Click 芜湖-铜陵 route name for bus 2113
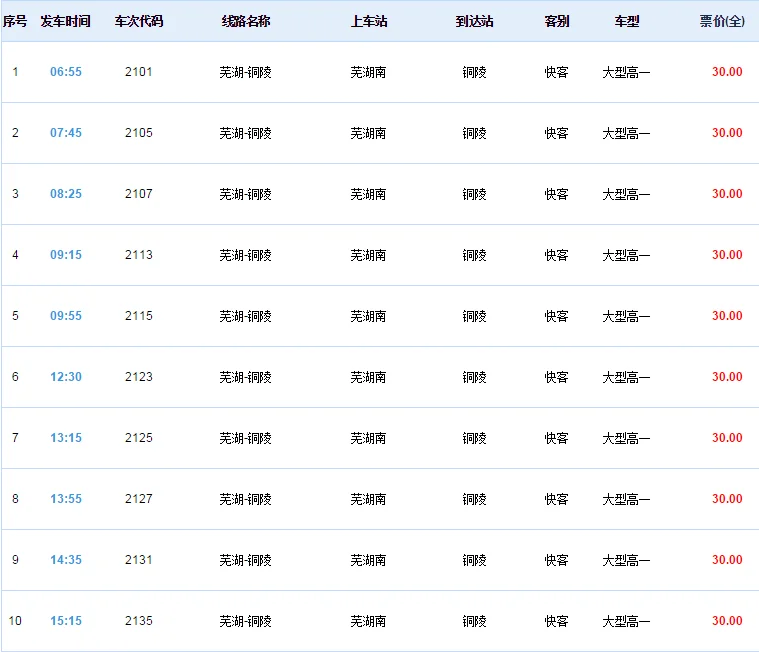Image resolution: width=759 pixels, height=652 pixels. pyautogui.click(x=246, y=255)
